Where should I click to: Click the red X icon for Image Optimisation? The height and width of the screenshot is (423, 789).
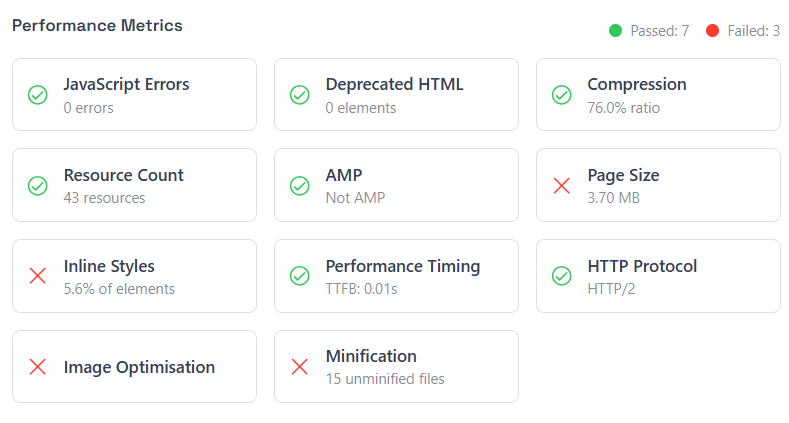coord(38,367)
